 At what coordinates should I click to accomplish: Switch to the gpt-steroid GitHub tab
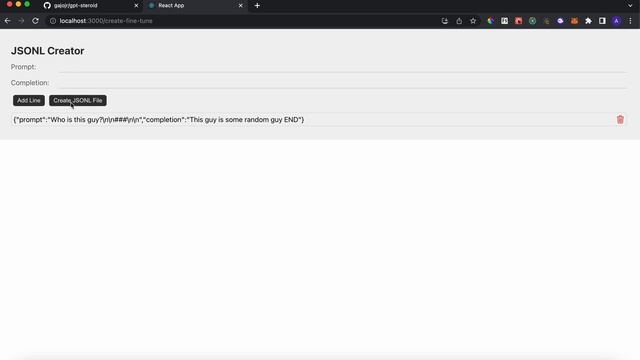click(90, 6)
